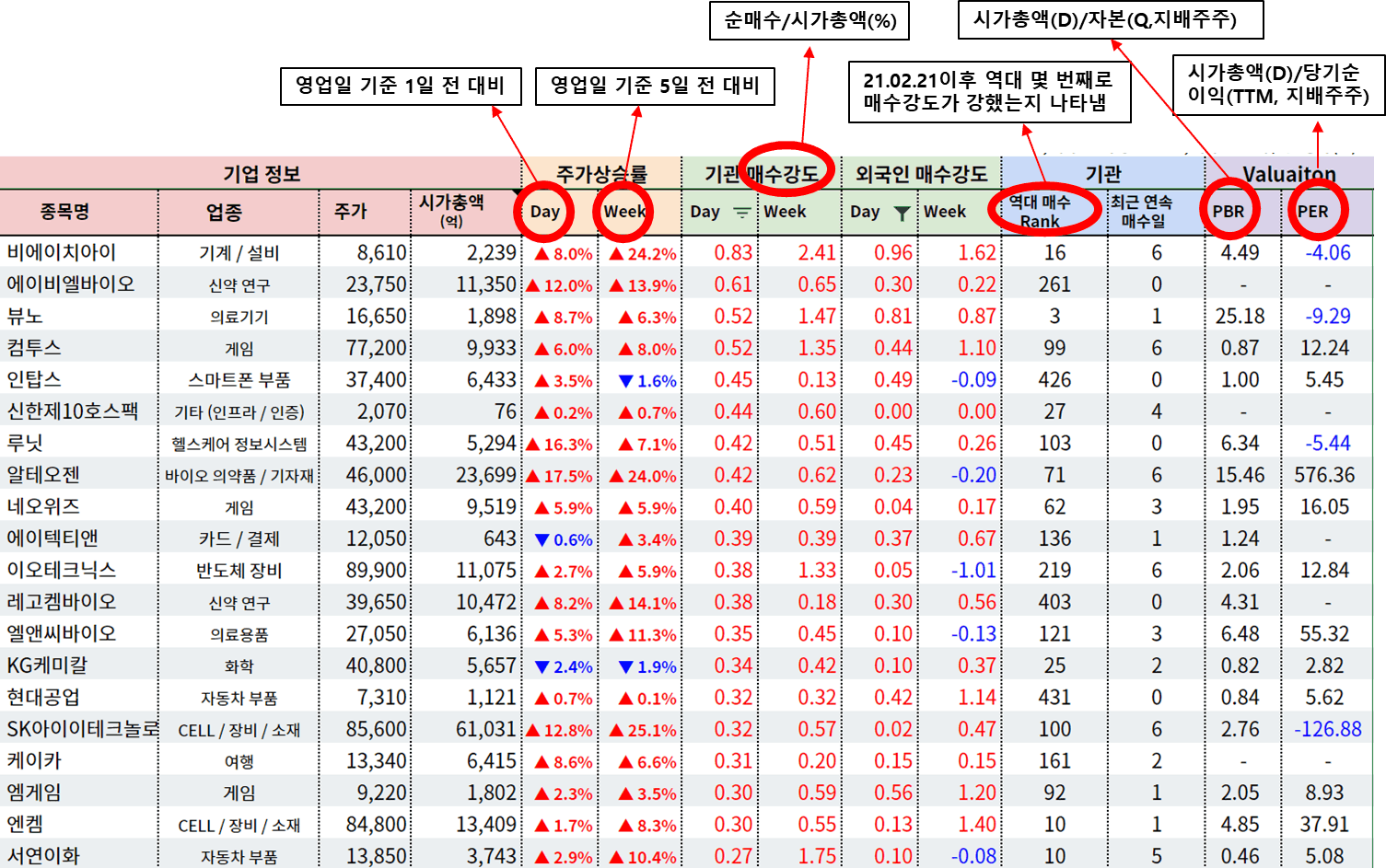
Task: Select the Week header under 기관 매수강도
Action: 785,212
